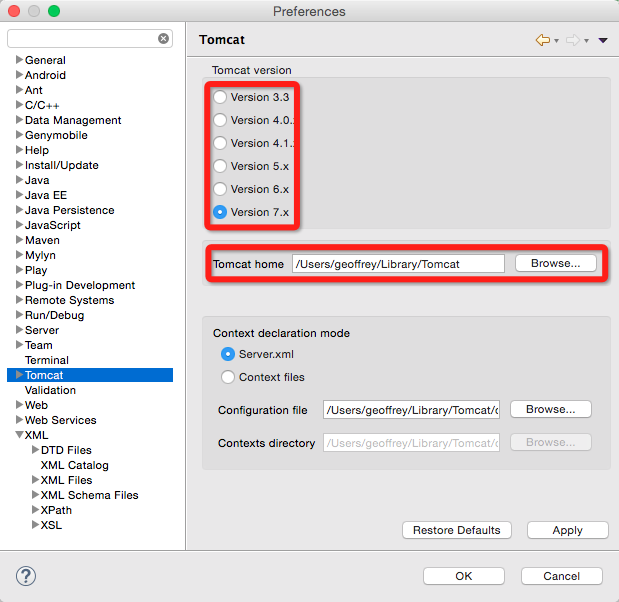Click Restore Defaults button
The width and height of the screenshot is (619, 602).
[457, 530]
